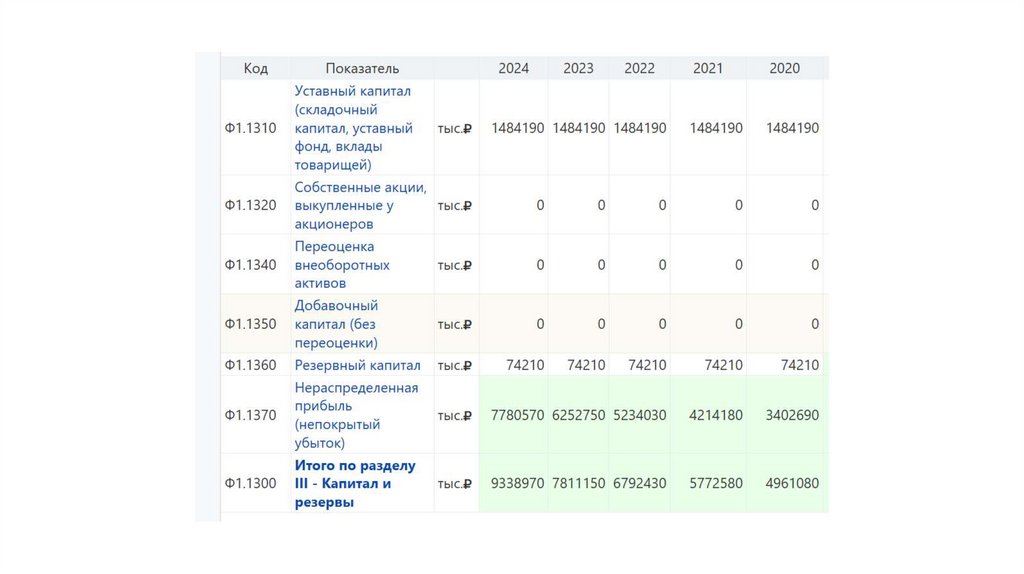The image size is (1024, 574).
Task: Click the Ф1.1310 code cell
Action: [250, 128]
